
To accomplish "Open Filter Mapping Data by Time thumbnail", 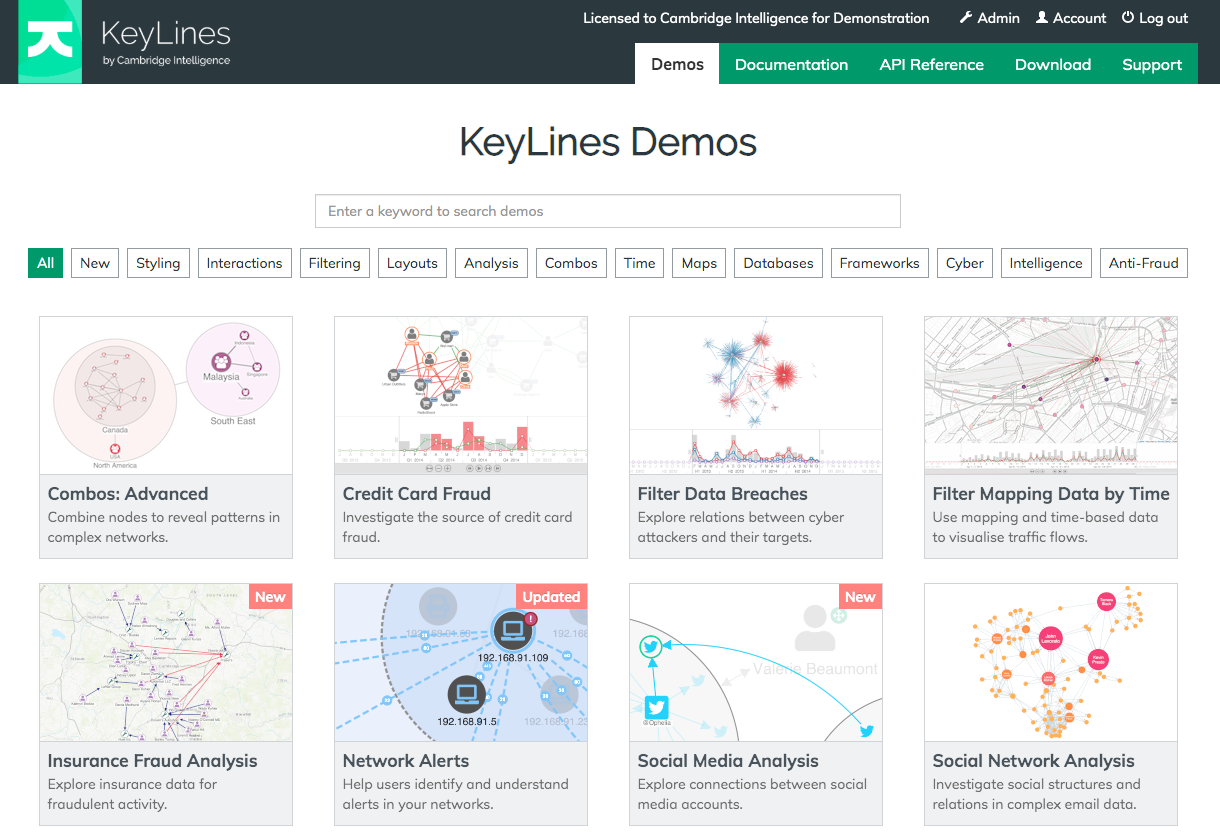I will click(1051, 395).
